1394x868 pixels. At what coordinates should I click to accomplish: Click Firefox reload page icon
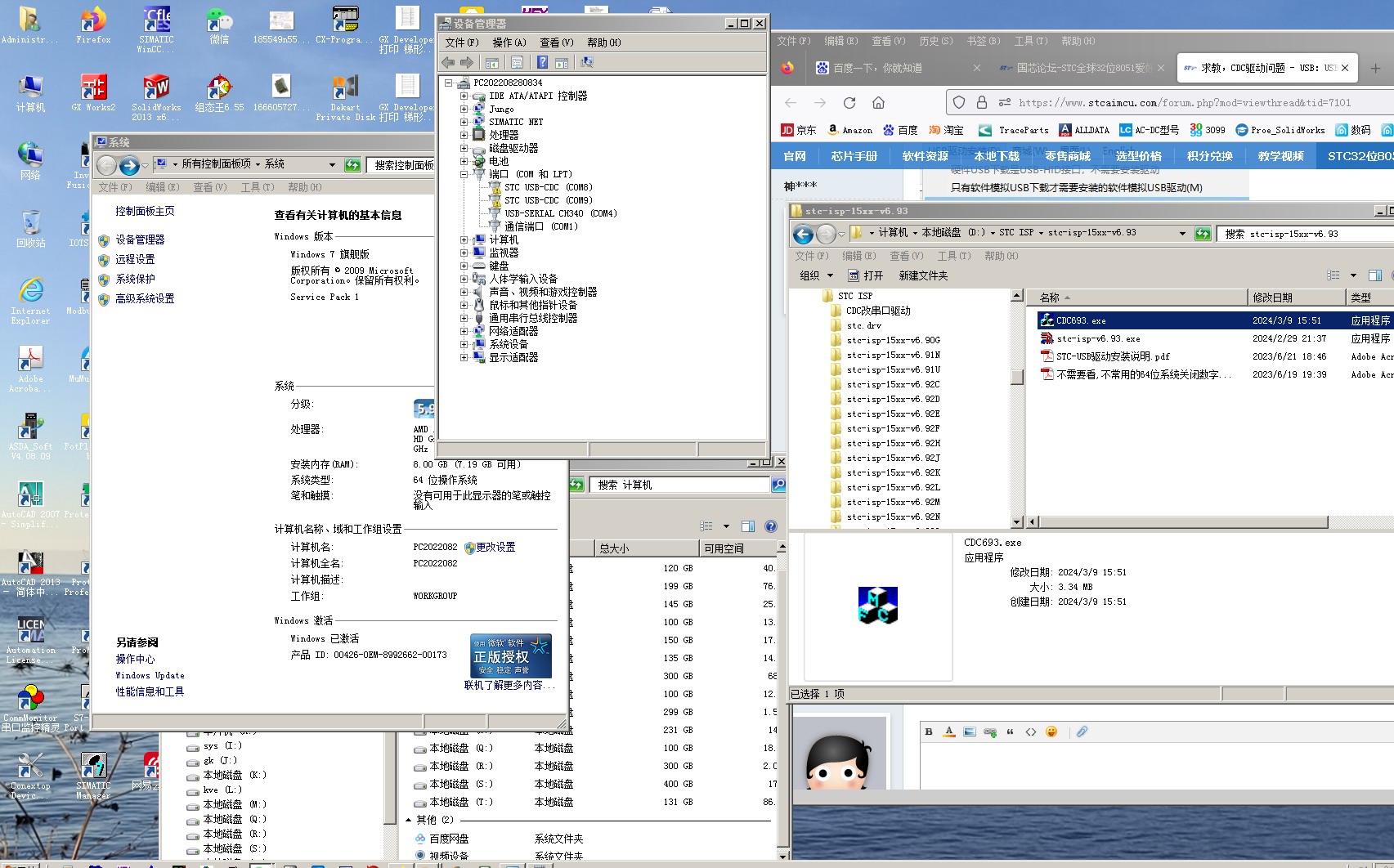(849, 102)
